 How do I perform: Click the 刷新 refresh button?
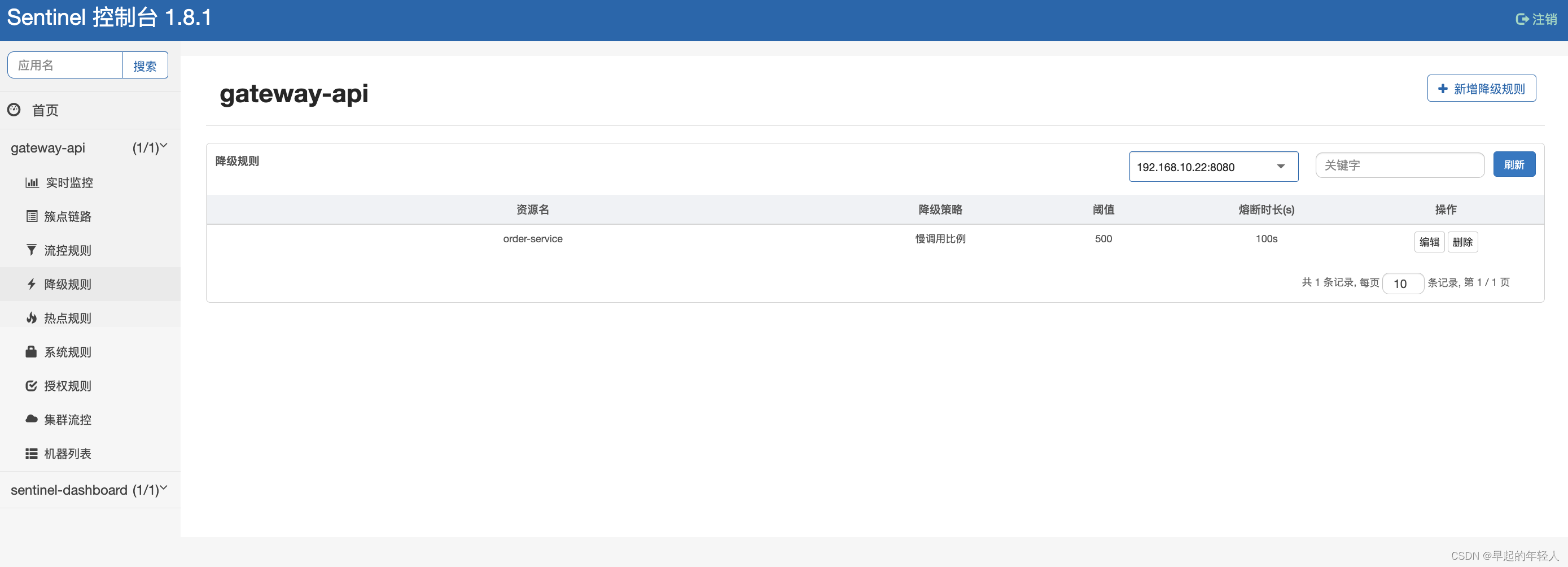[1514, 164]
